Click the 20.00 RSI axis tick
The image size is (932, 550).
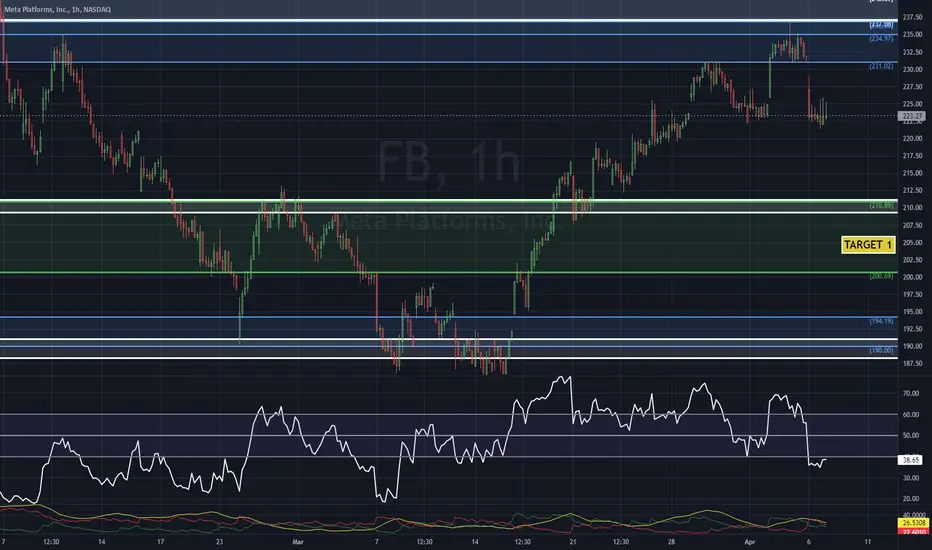(911, 499)
